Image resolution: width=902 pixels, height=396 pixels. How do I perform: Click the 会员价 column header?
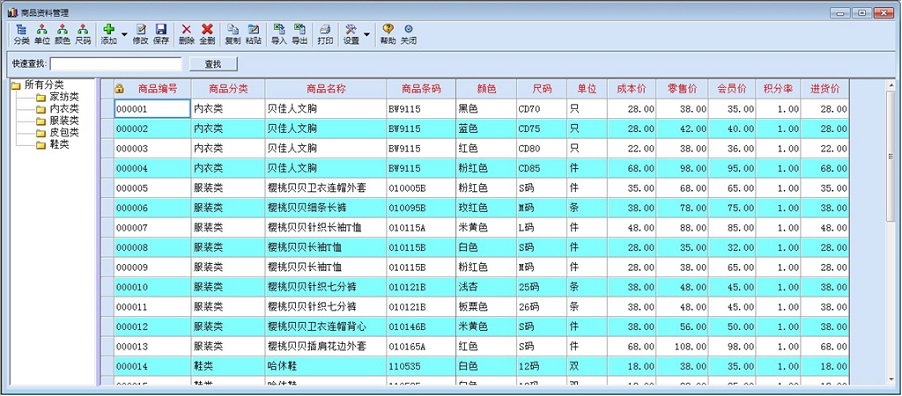click(x=732, y=89)
